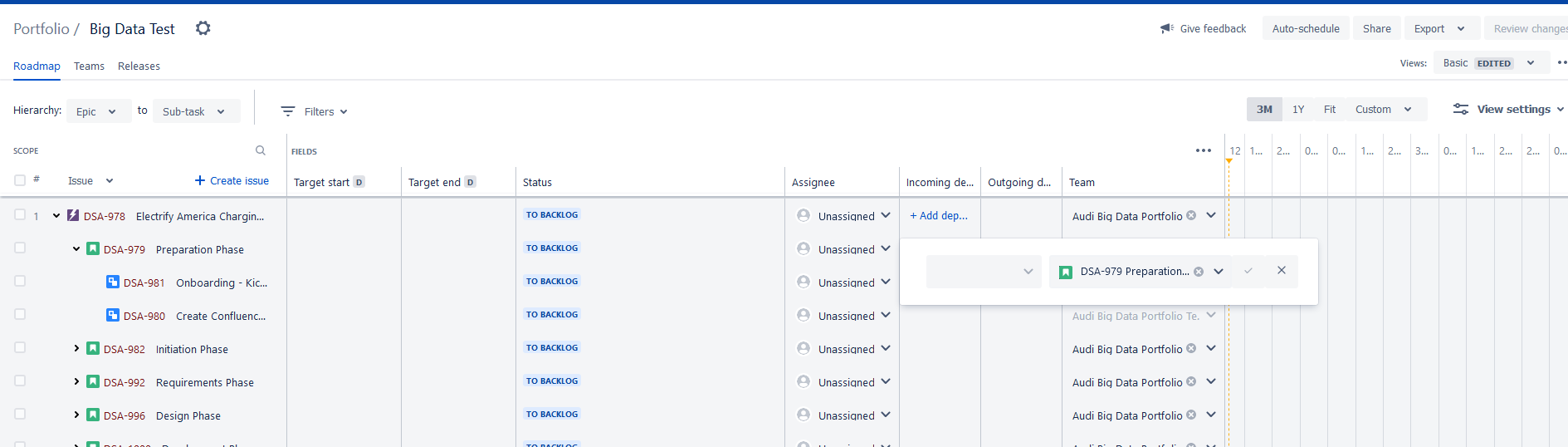Confirm the dependency with checkmark

tap(1248, 271)
